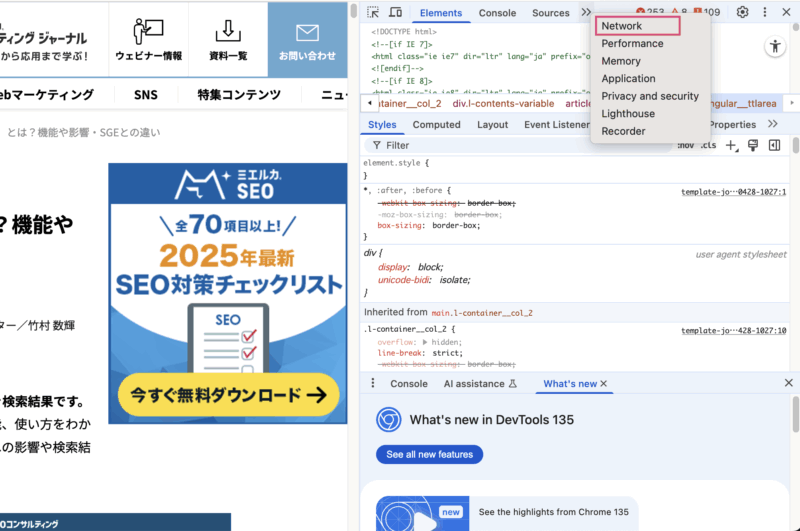This screenshot has width=800, height=531.
Task: Show next breadcrumb items with the right arrow
Action: pyautogui.click(x=792, y=103)
